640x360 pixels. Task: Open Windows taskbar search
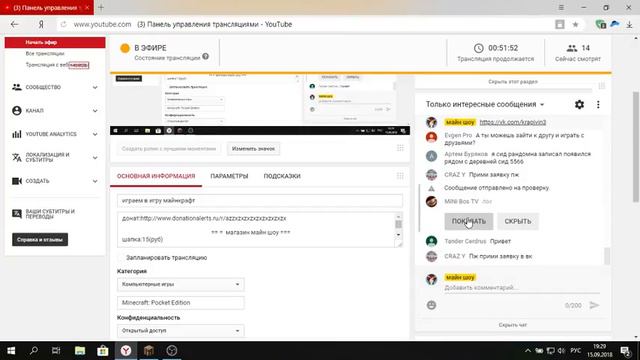pos(34,351)
